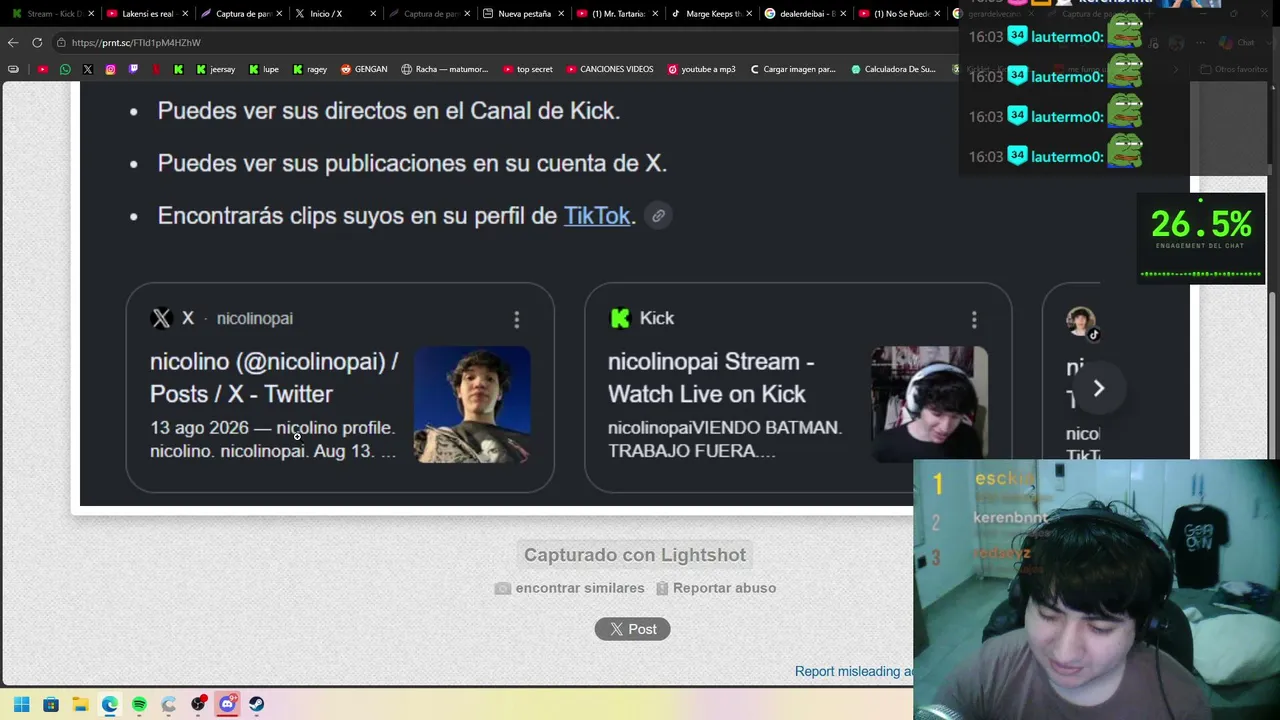
Task: Open the 'top secret' bookmark
Action: coord(528,69)
